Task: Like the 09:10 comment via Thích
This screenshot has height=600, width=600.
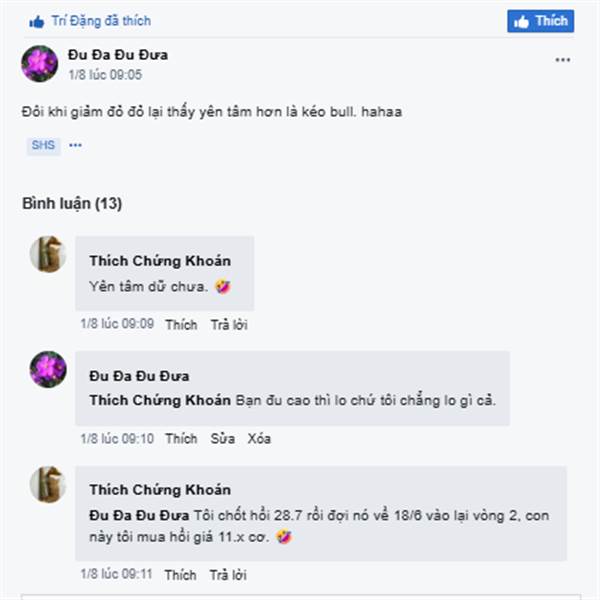Action: click(x=181, y=439)
